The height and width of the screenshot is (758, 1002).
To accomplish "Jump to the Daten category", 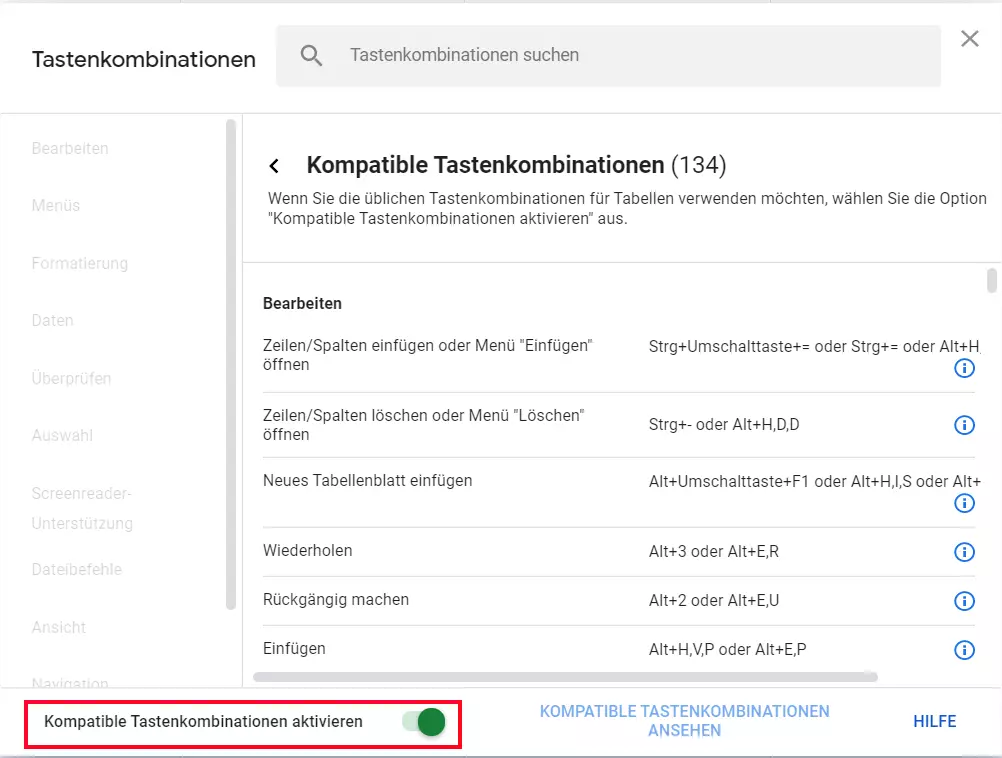I will (53, 321).
